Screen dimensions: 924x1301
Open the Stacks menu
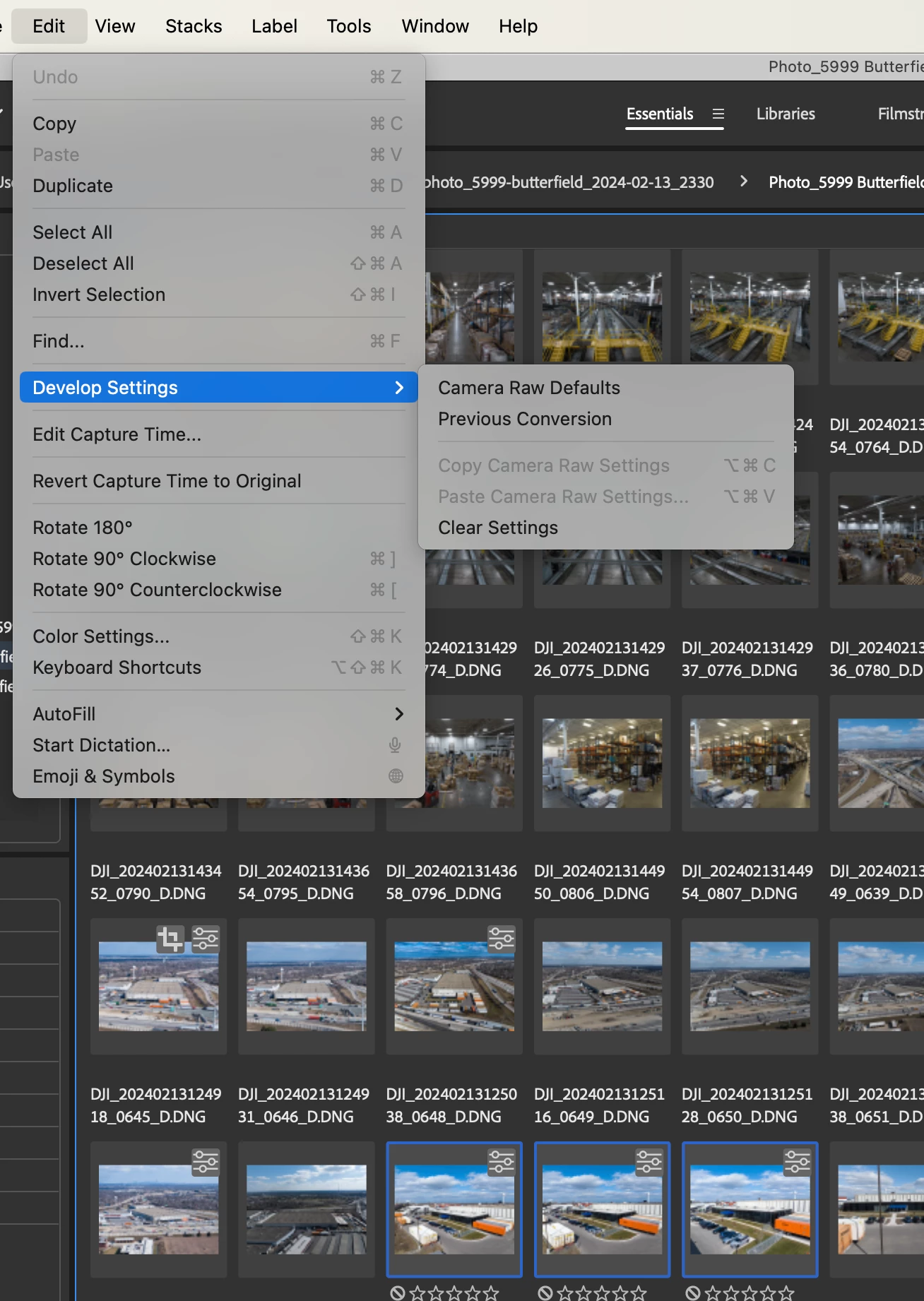194,26
